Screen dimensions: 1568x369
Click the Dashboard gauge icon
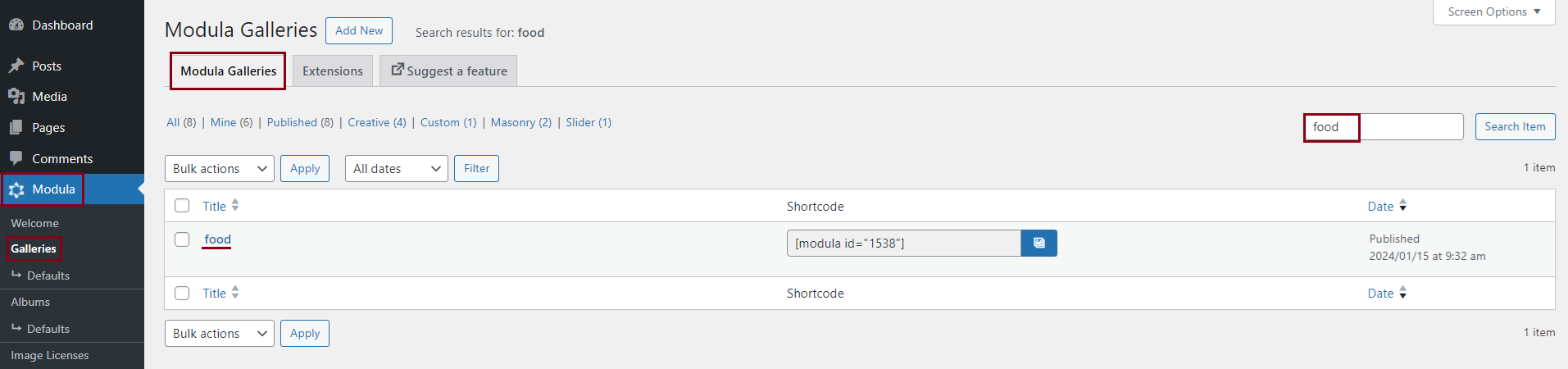click(16, 25)
